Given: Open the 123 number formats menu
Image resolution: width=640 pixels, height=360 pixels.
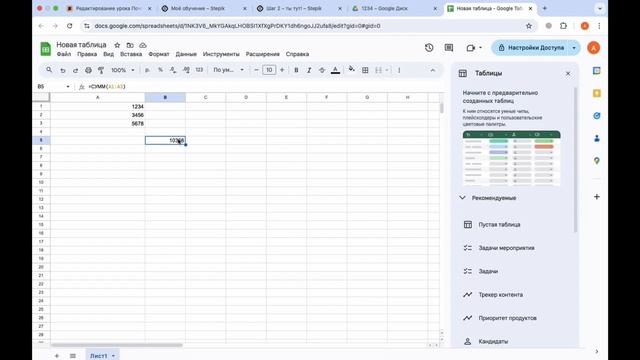Looking at the screenshot, I should tap(199, 70).
